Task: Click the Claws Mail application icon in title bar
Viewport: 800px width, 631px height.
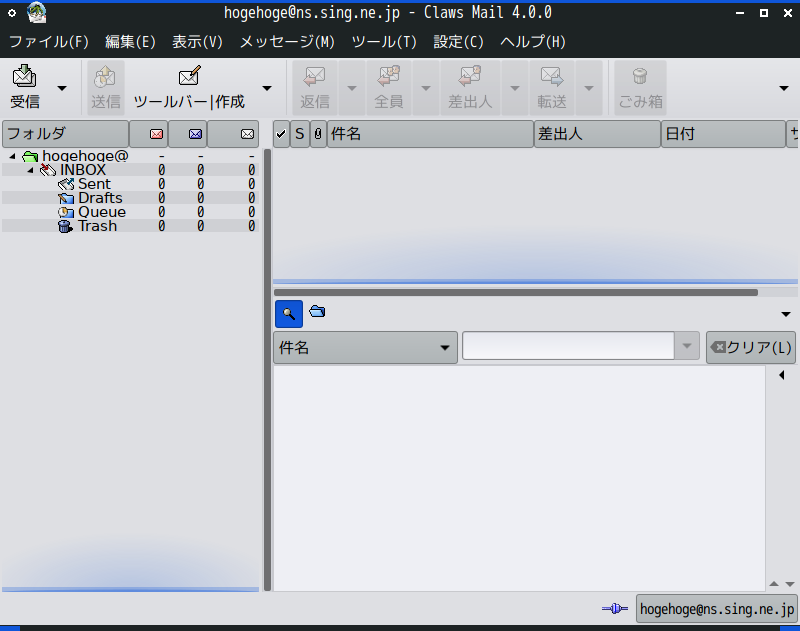Action: pyautogui.click(x=37, y=13)
